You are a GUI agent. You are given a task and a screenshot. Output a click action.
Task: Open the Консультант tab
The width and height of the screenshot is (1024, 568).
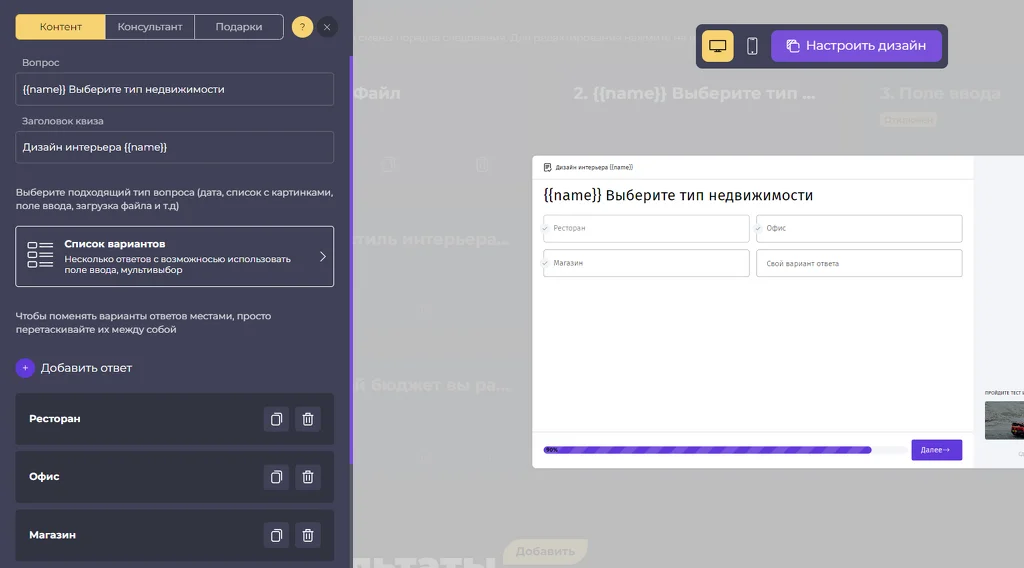pyautogui.click(x=150, y=27)
